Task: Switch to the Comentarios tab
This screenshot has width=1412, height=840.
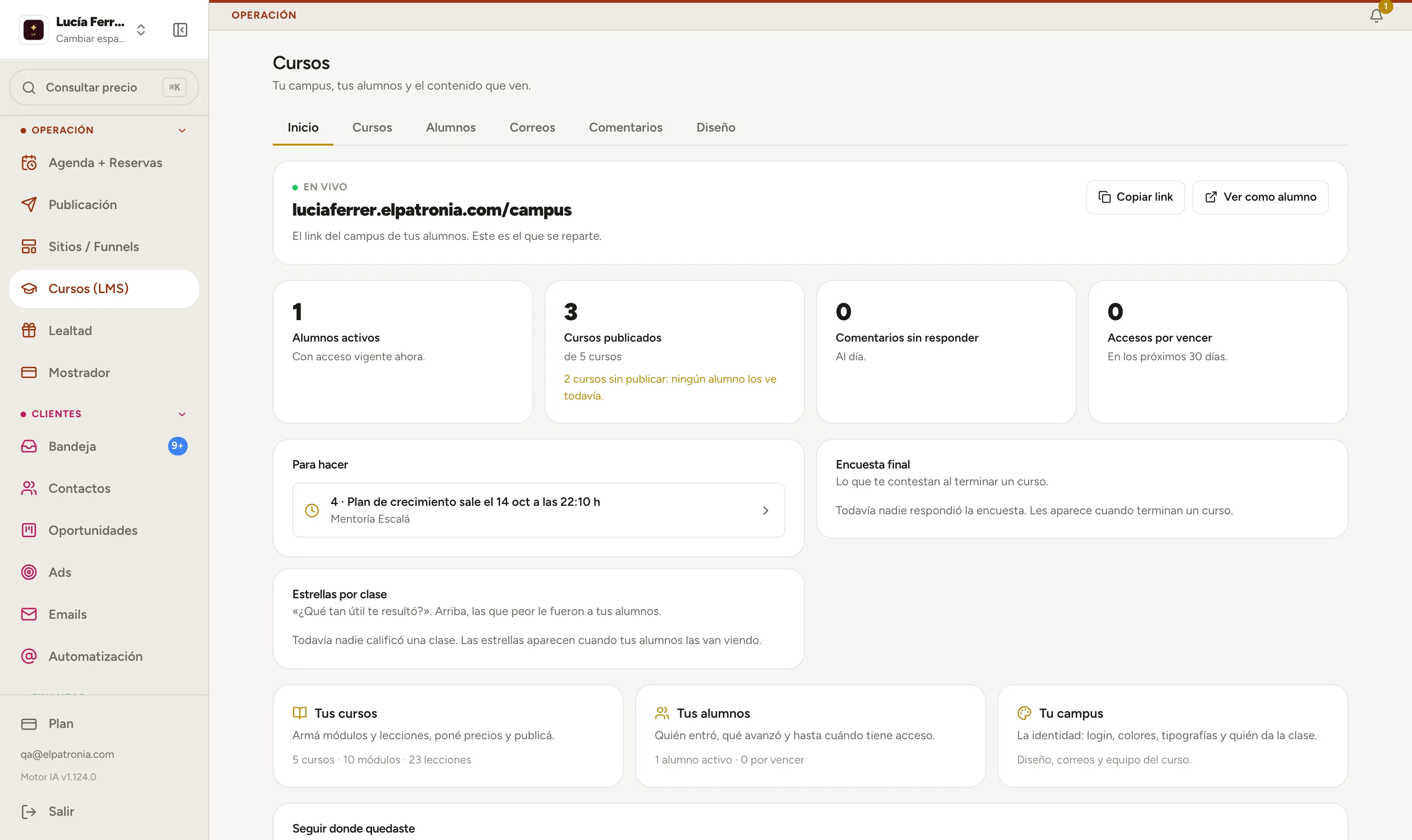Action: pos(626,127)
